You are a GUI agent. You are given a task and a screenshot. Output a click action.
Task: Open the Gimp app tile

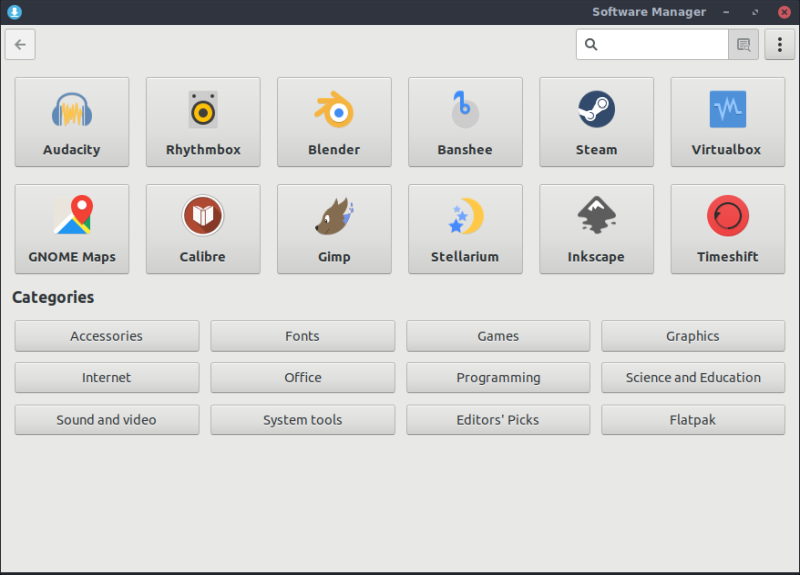[334, 229]
